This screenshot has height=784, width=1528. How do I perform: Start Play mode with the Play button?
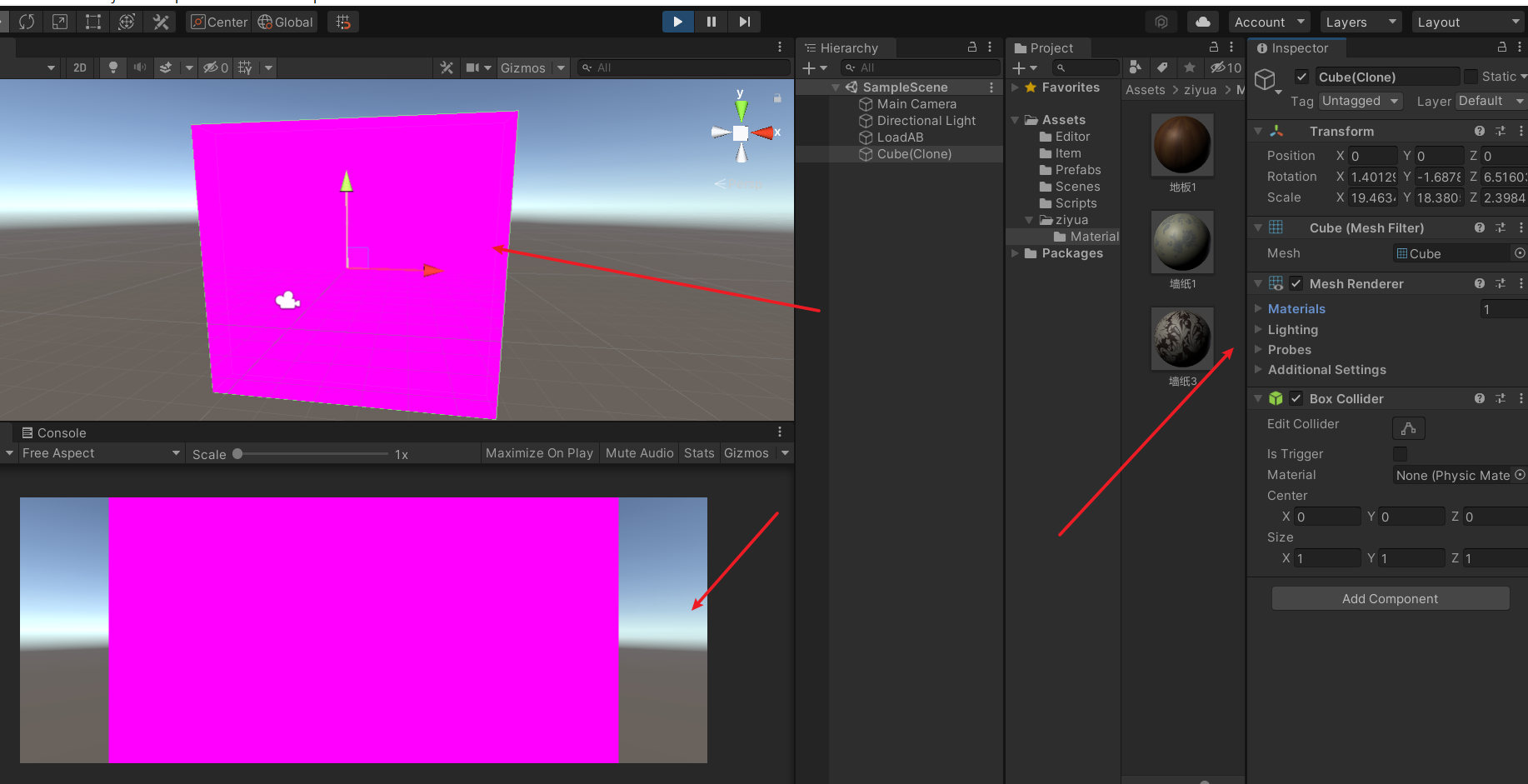tap(678, 22)
